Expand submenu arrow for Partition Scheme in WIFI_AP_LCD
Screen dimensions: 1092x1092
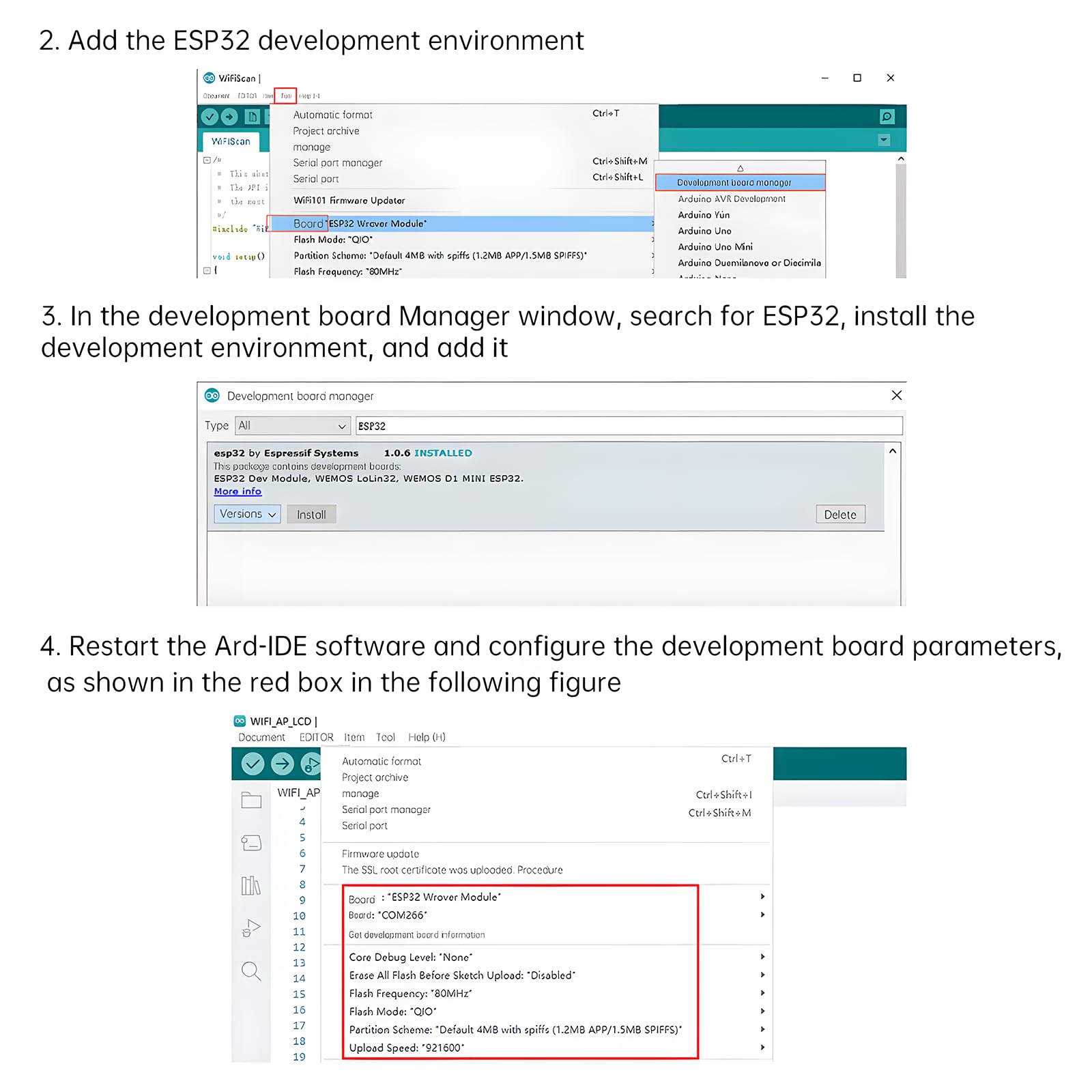[762, 1029]
